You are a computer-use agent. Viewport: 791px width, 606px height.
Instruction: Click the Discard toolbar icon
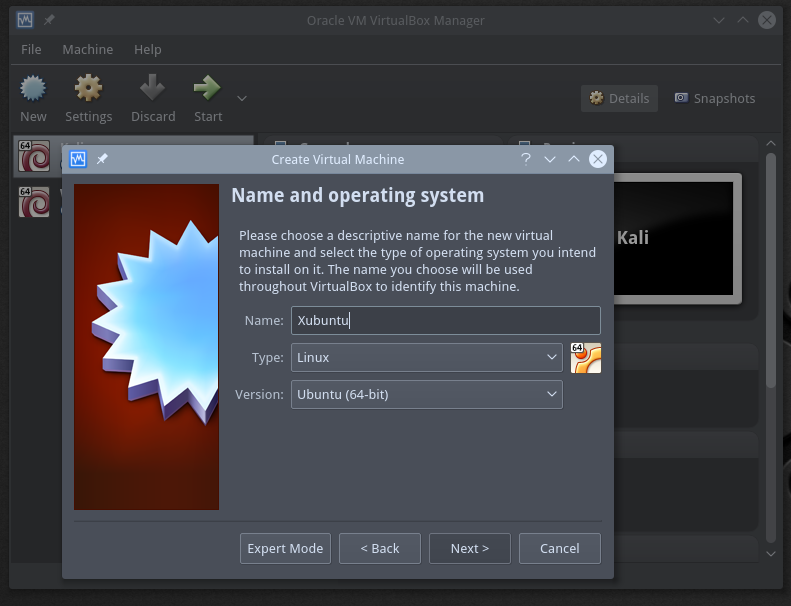(152, 88)
